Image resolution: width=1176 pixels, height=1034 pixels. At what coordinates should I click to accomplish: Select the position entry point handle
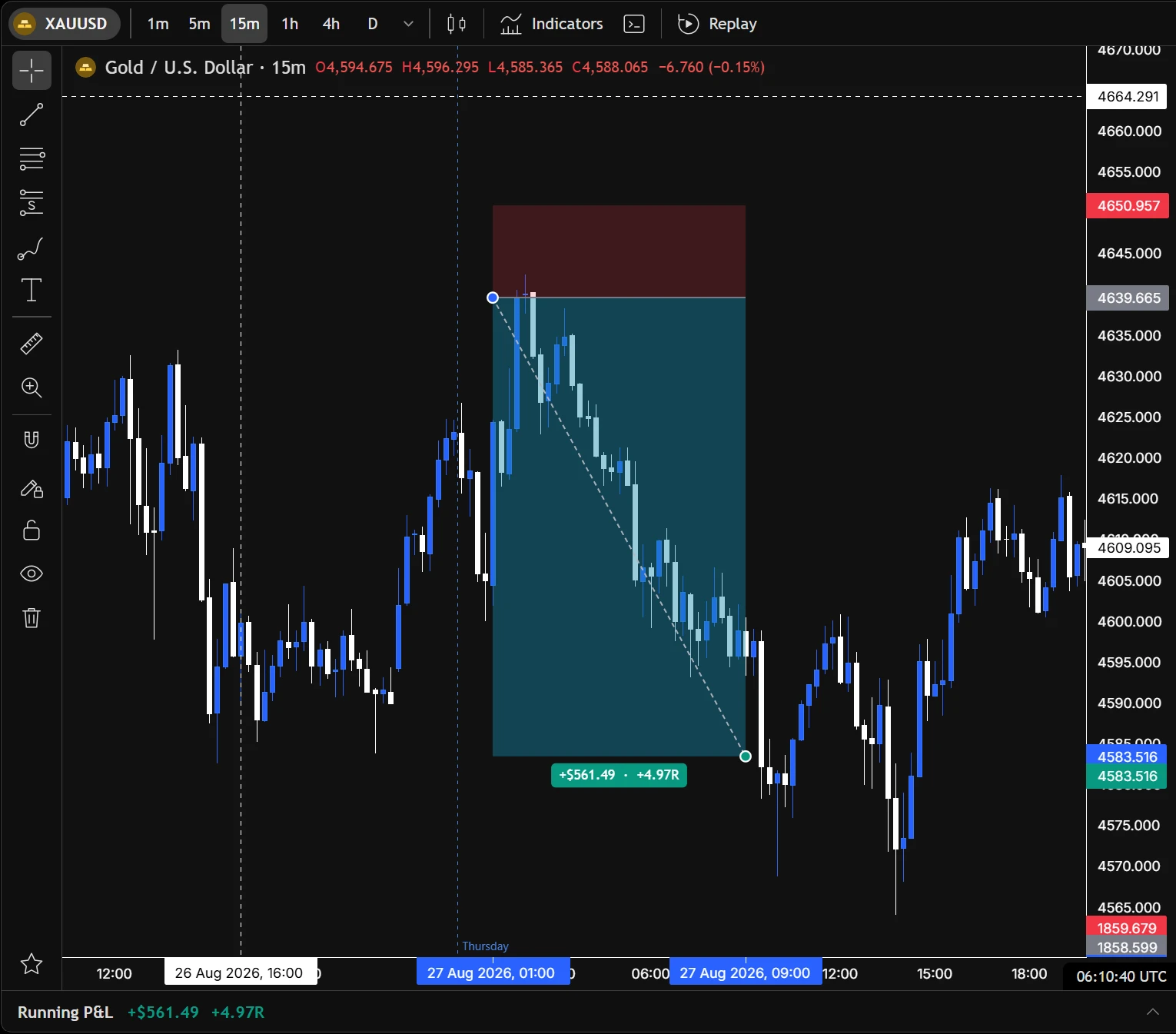(493, 298)
